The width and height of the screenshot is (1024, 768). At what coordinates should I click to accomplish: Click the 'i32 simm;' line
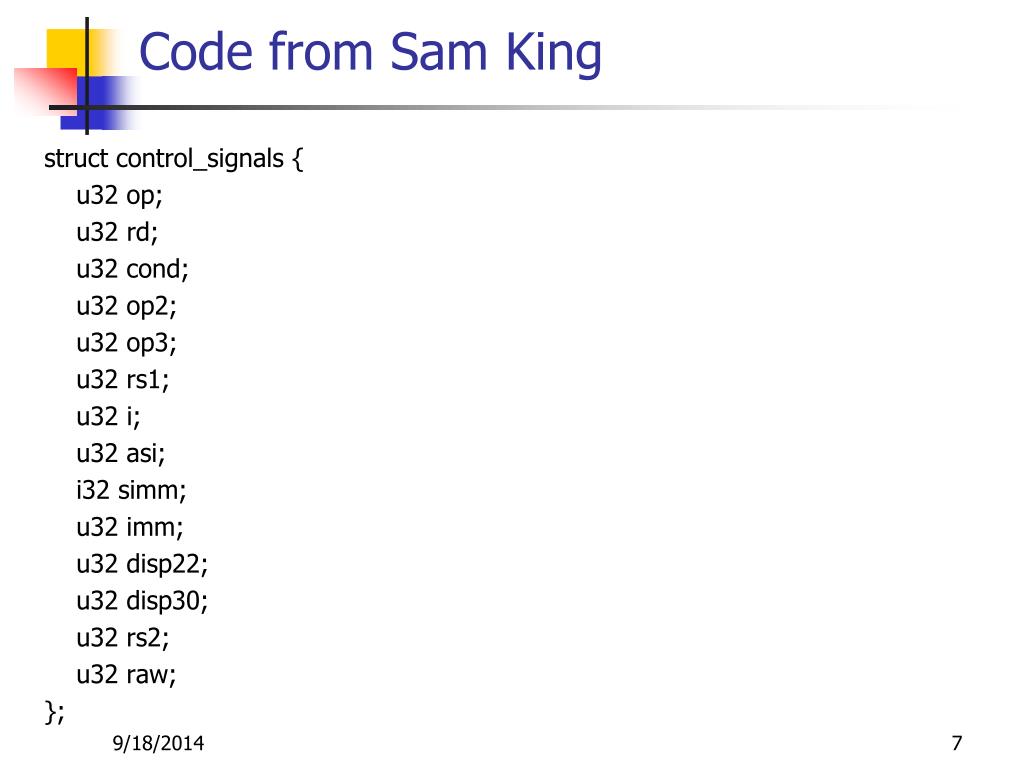[131, 490]
